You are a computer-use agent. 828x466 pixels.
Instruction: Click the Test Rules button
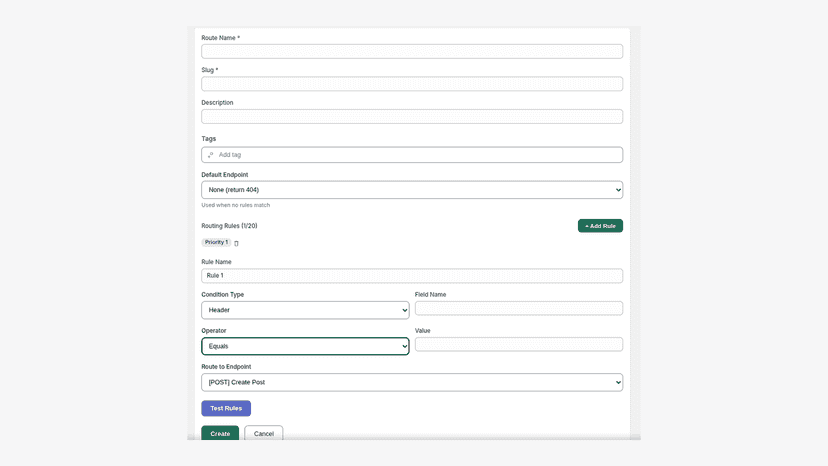click(x=226, y=408)
